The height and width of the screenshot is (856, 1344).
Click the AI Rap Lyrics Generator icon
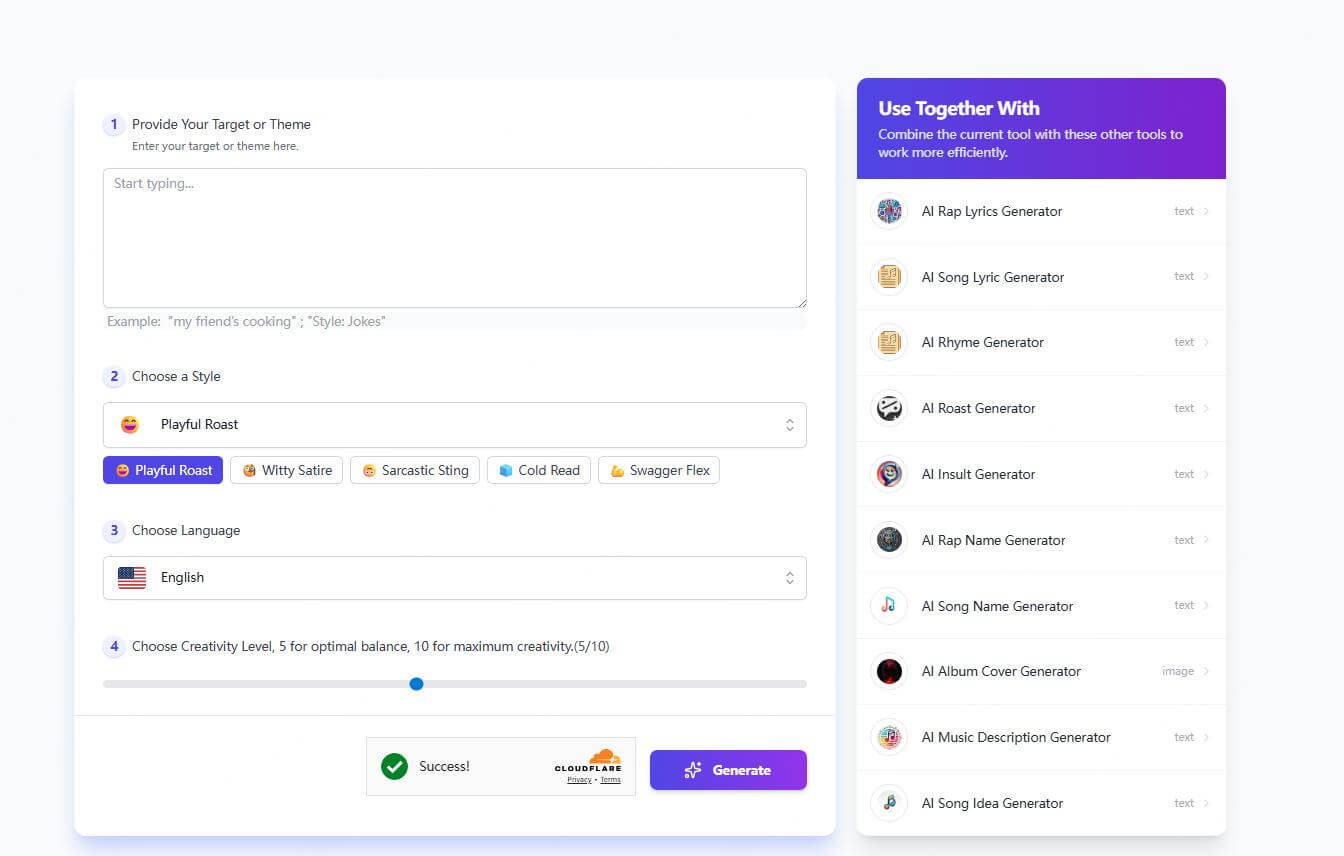coord(889,211)
